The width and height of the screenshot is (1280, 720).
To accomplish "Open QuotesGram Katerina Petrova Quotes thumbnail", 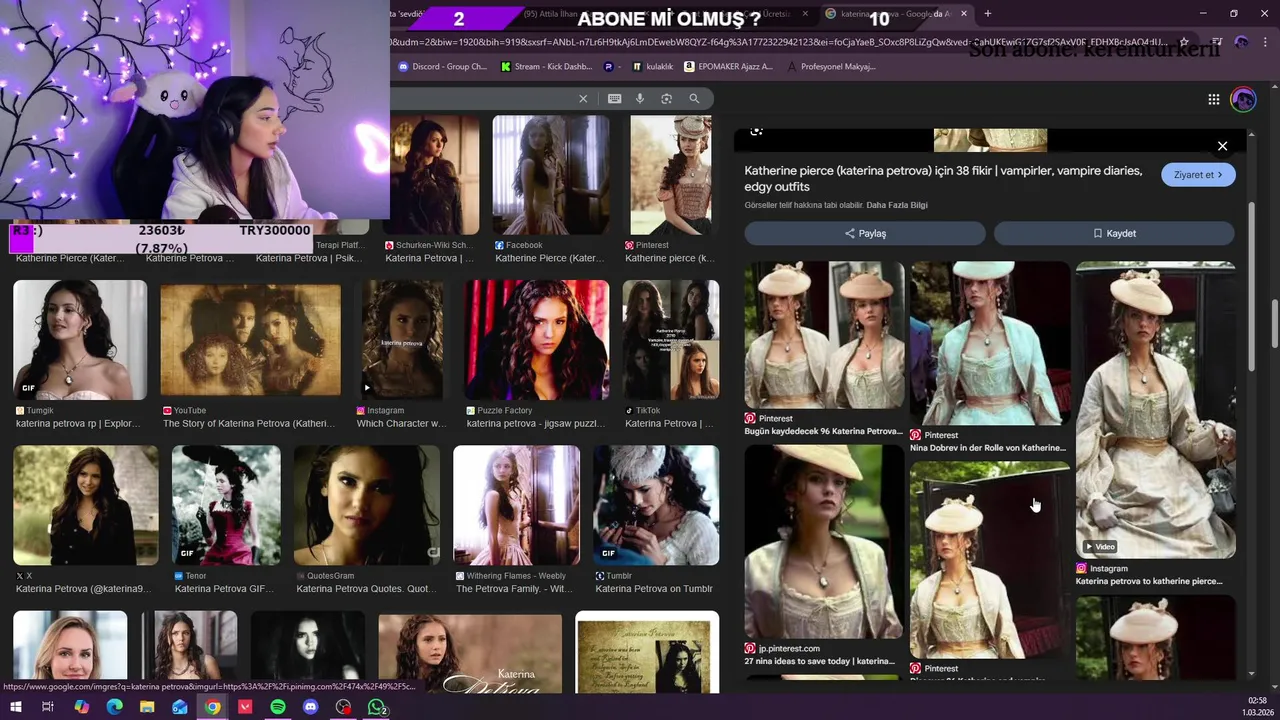I will coord(367,505).
